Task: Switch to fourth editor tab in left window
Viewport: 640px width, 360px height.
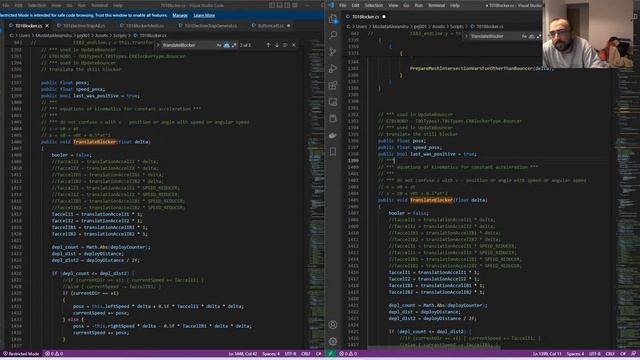Action: tap(210, 26)
